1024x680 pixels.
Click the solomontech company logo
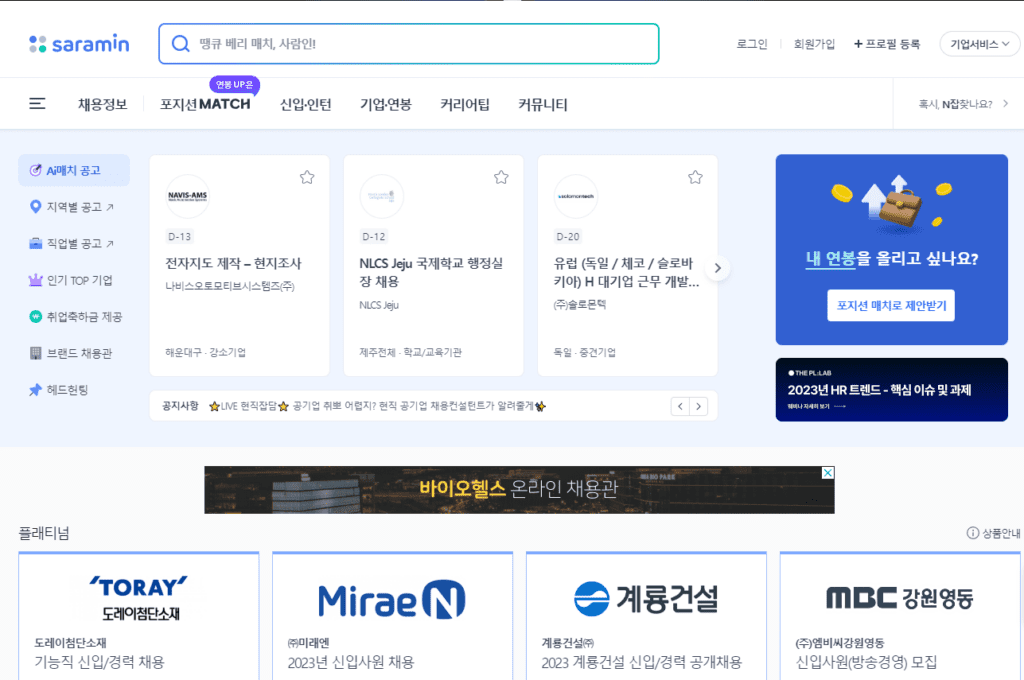coord(575,196)
